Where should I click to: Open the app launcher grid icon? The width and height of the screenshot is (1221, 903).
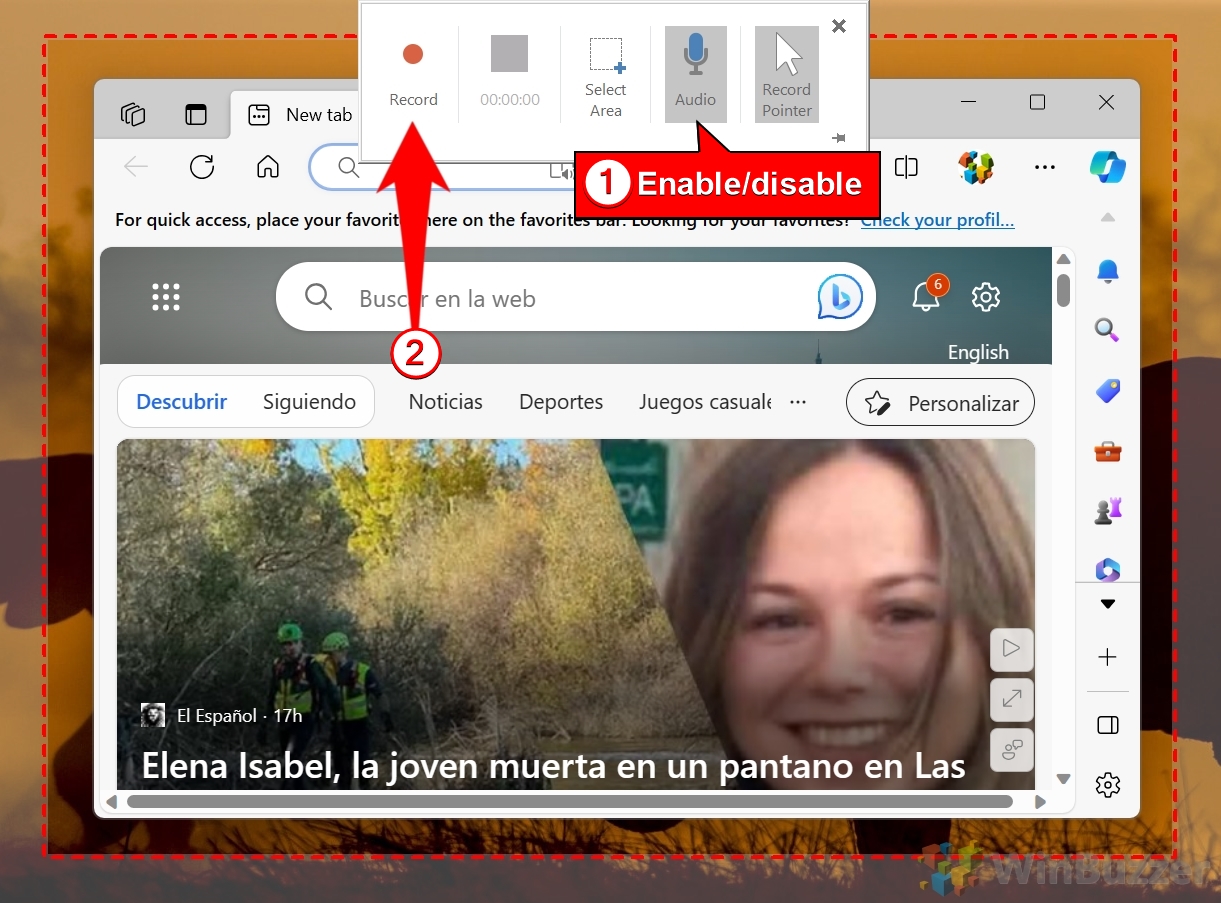click(x=166, y=297)
